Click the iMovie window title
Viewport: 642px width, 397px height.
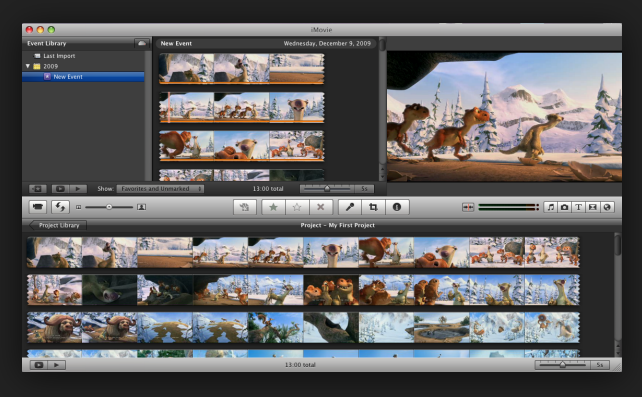pyautogui.click(x=321, y=30)
